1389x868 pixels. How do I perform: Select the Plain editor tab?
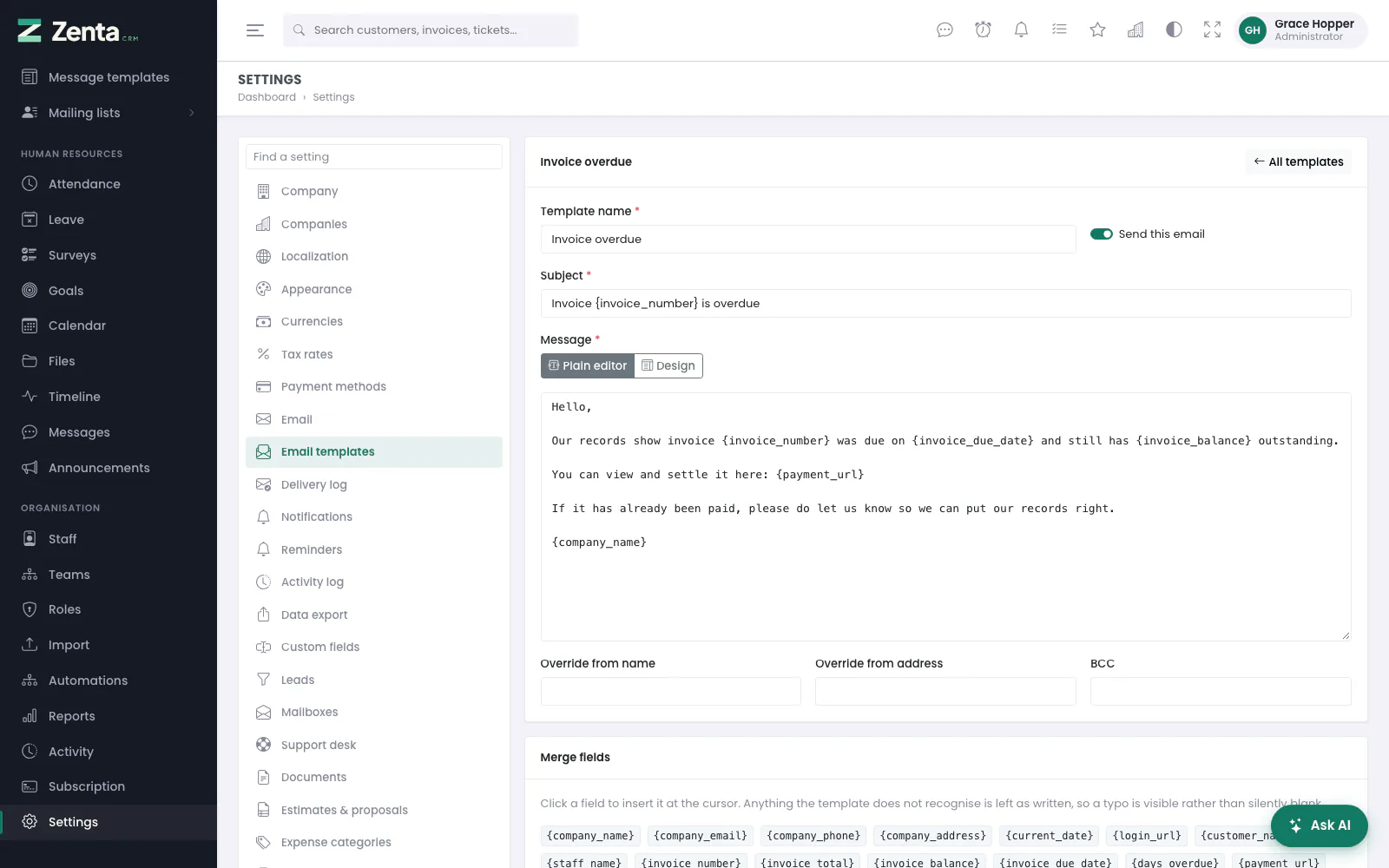point(588,365)
